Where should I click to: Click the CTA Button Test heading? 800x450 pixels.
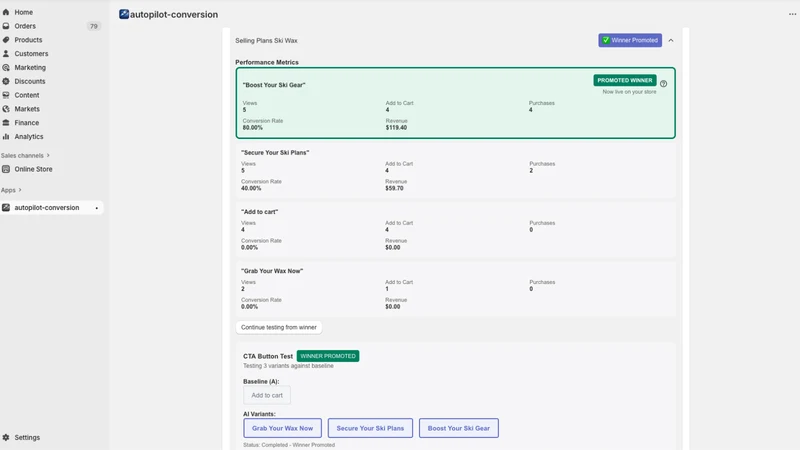coord(268,356)
